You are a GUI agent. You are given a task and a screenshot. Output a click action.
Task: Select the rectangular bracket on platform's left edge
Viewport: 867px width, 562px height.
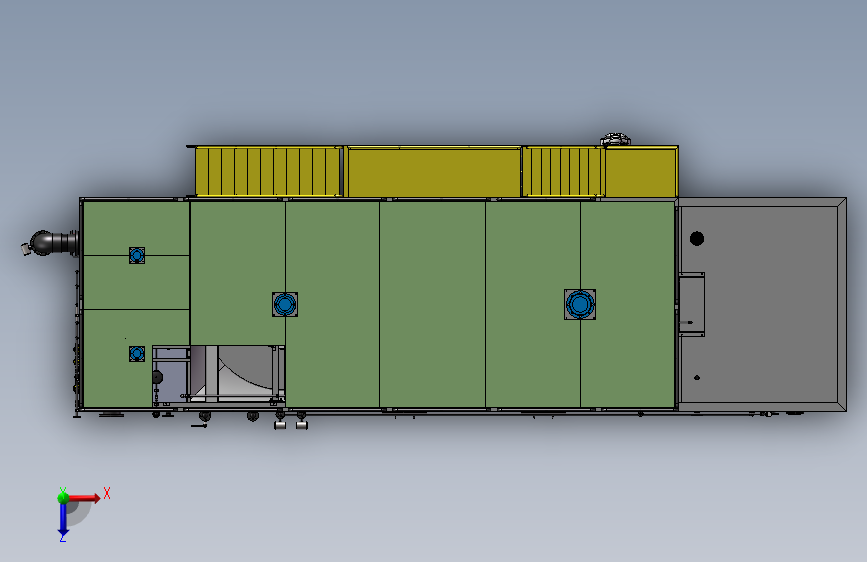point(691,304)
